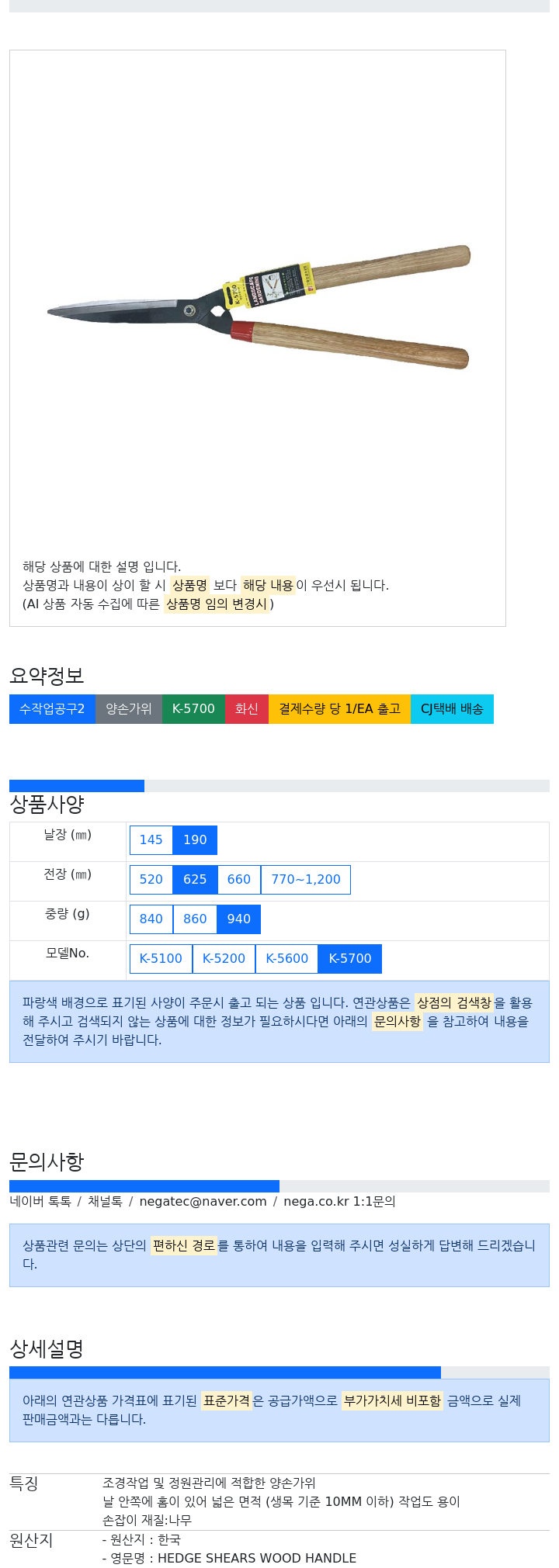Select weight 840 g option
The width and height of the screenshot is (559, 1568).
coord(151,919)
